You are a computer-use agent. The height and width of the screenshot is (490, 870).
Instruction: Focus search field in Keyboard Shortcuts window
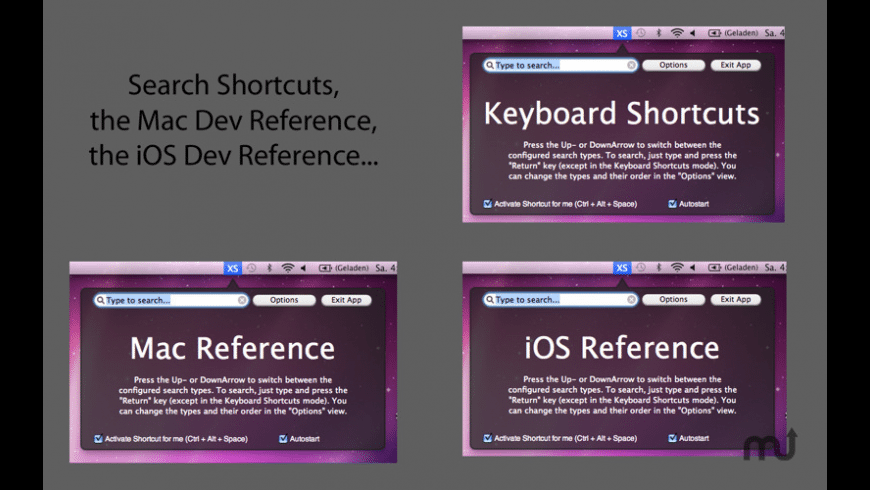560,65
